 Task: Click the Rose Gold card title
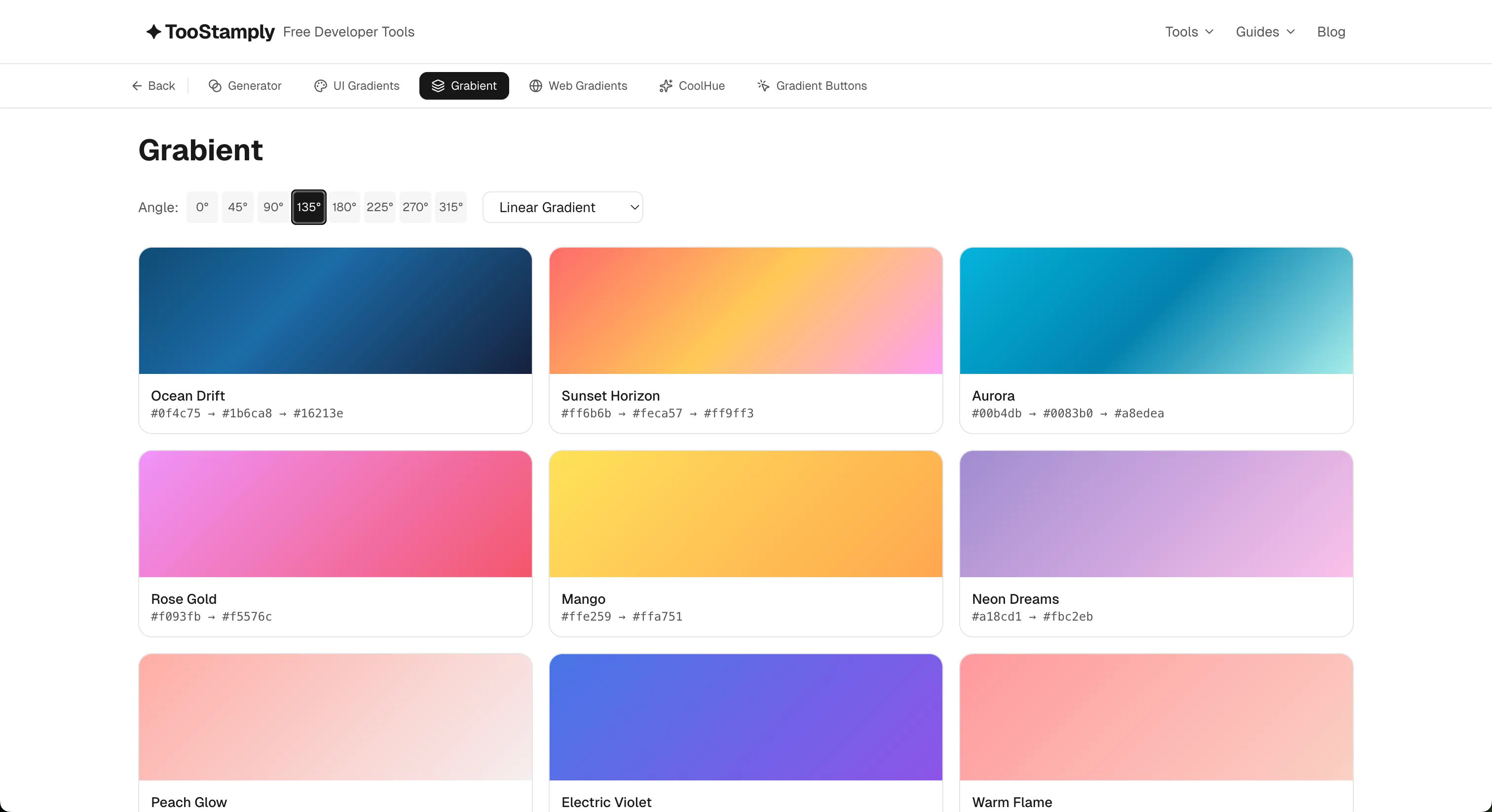184,599
